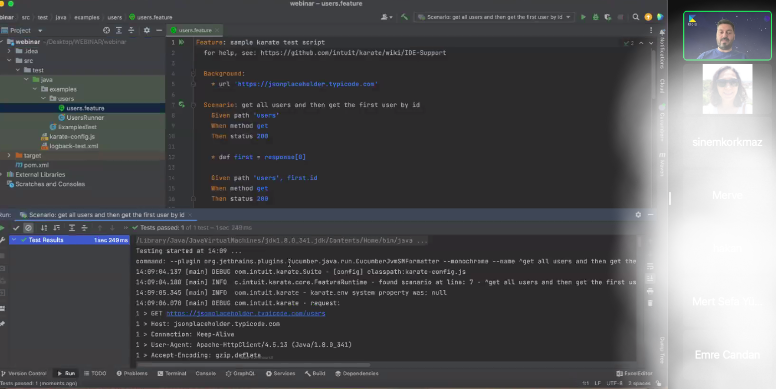Open the run configuration dropdown
Image resolution: width=776 pixels, height=389 pixels.
click(x=495, y=17)
